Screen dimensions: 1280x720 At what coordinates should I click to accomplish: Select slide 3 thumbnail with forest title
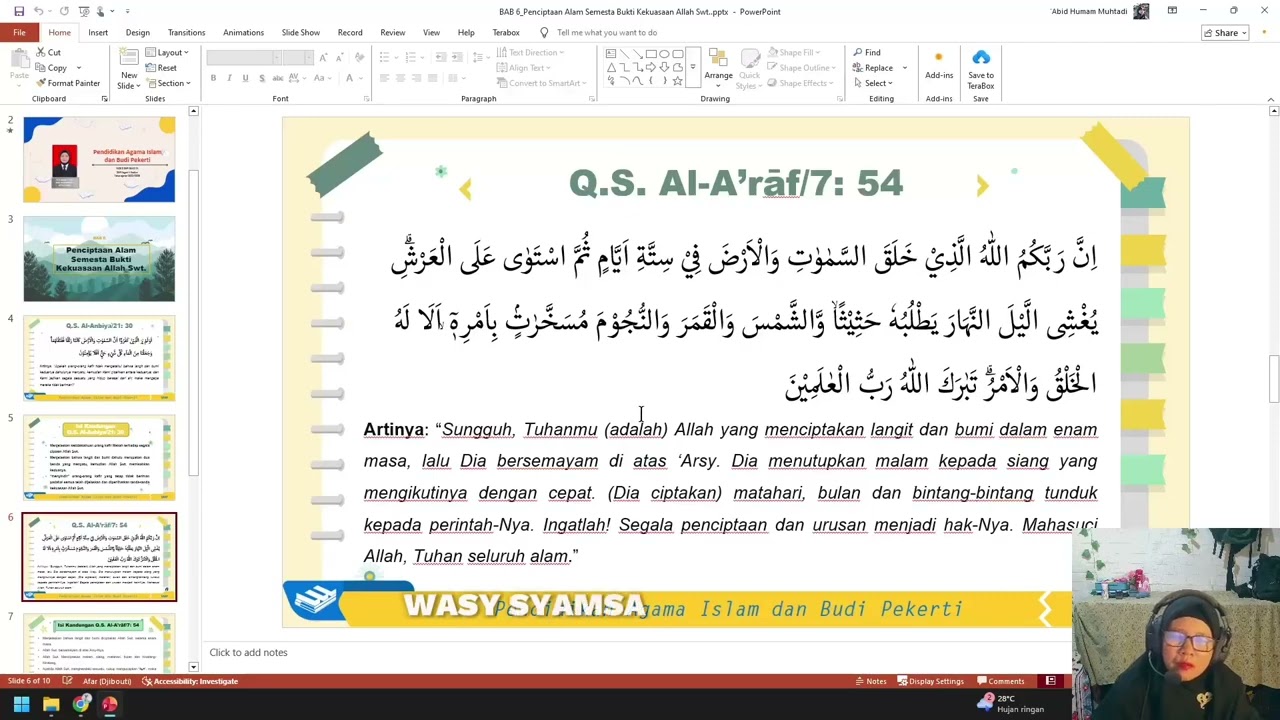tap(99, 259)
